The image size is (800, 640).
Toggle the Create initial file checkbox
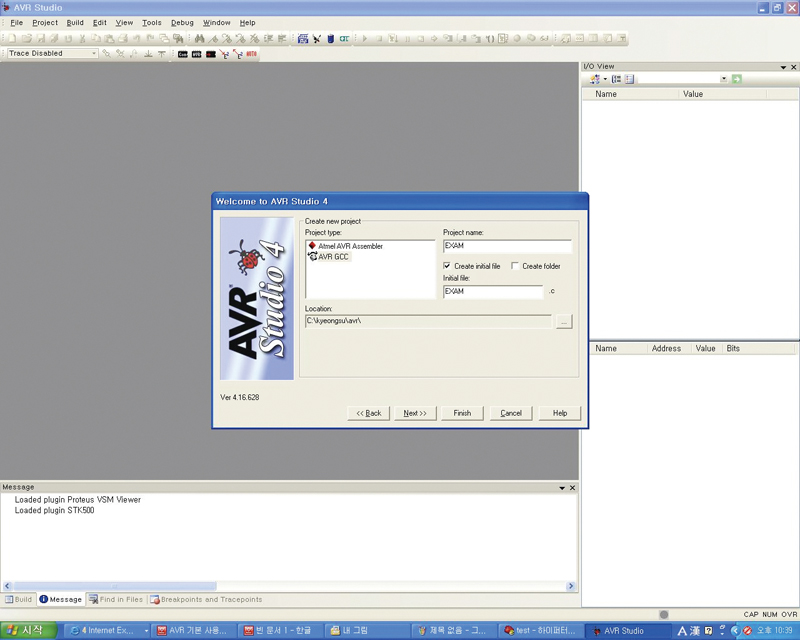447,266
